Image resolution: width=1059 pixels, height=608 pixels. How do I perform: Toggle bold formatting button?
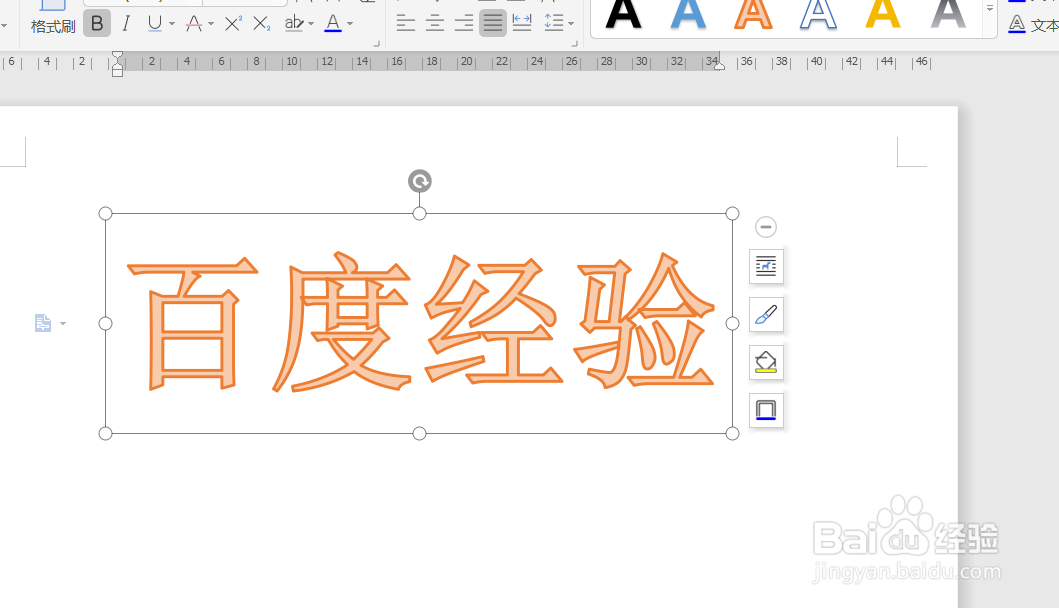click(97, 24)
